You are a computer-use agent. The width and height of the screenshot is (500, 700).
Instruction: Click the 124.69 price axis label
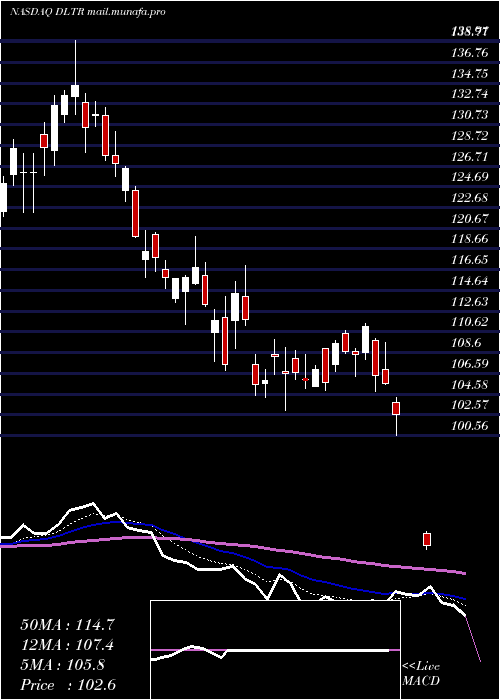tap(469, 177)
